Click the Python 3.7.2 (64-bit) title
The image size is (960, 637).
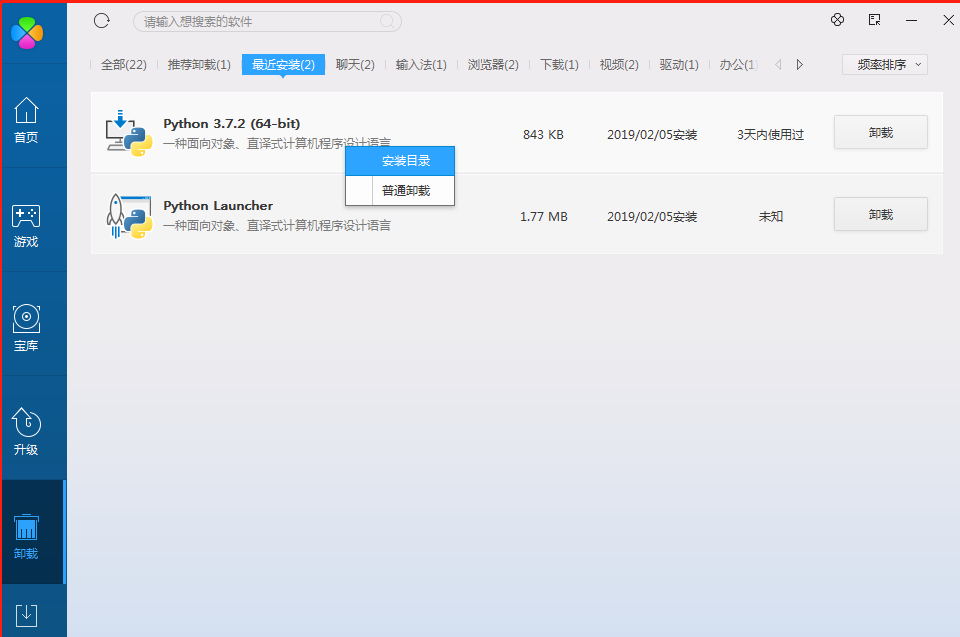231,123
